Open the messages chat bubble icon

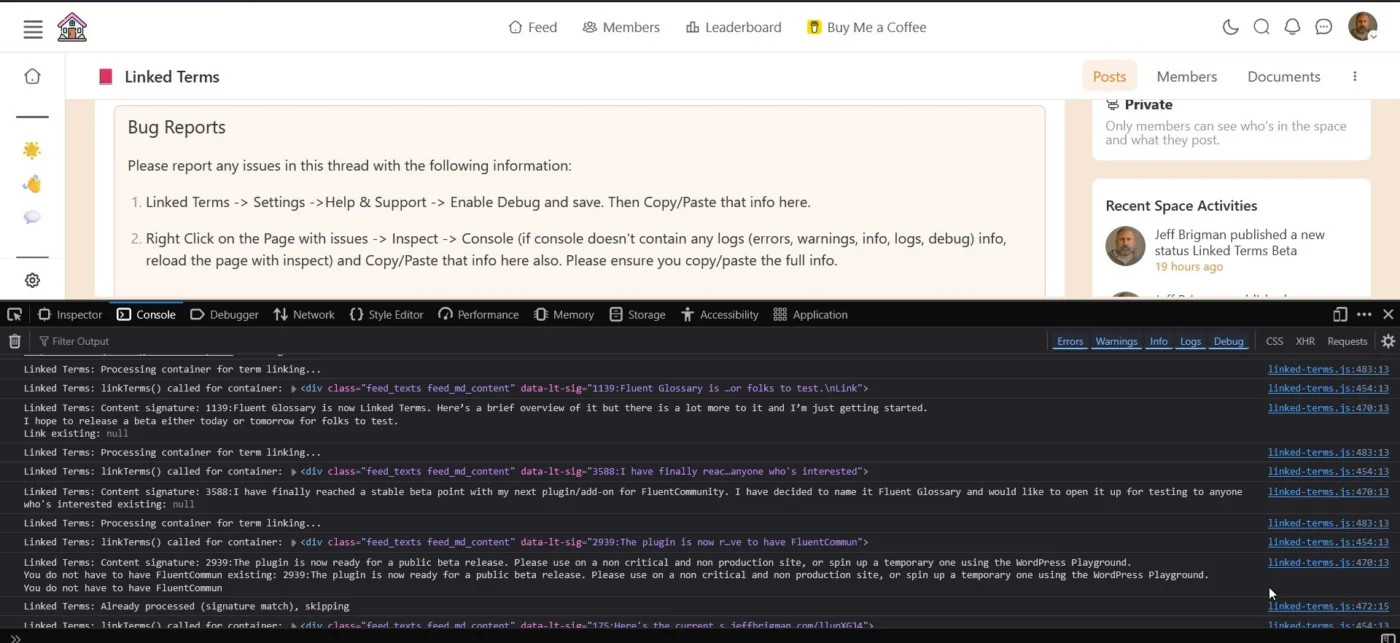[1324, 27]
